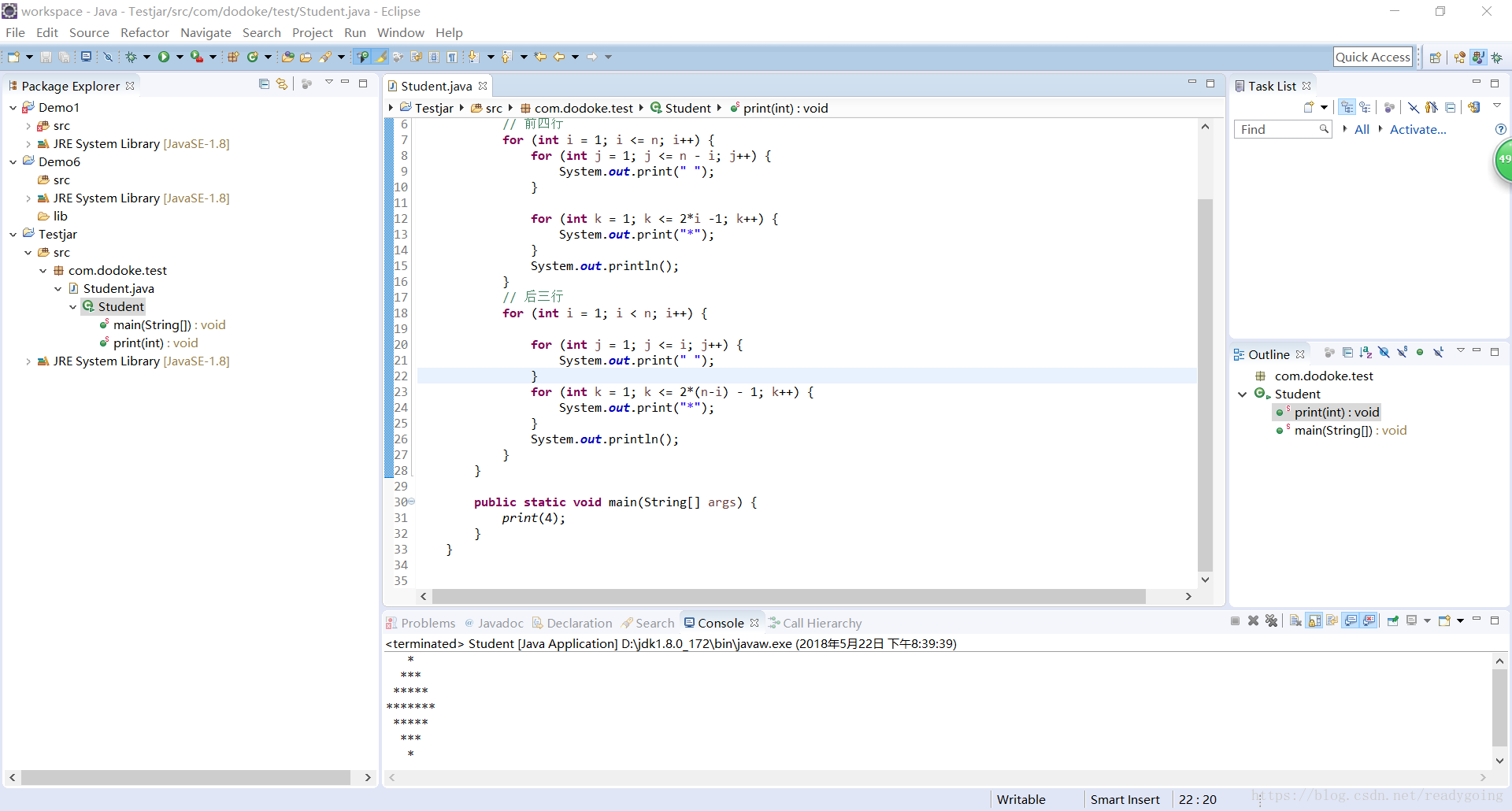Toggle Show Console on standard error change

pos(1369,621)
